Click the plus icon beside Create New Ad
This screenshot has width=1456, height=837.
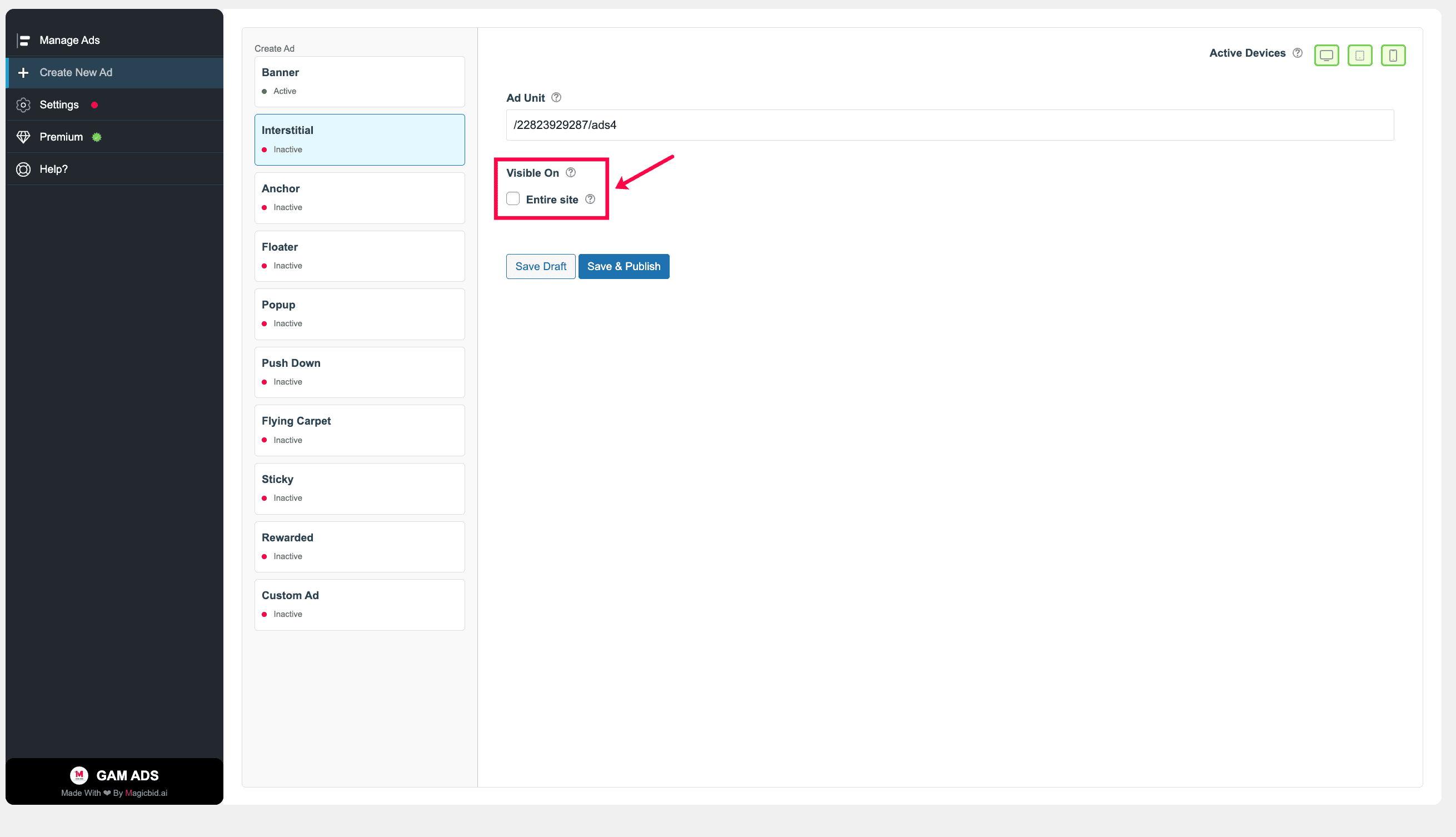(23, 72)
